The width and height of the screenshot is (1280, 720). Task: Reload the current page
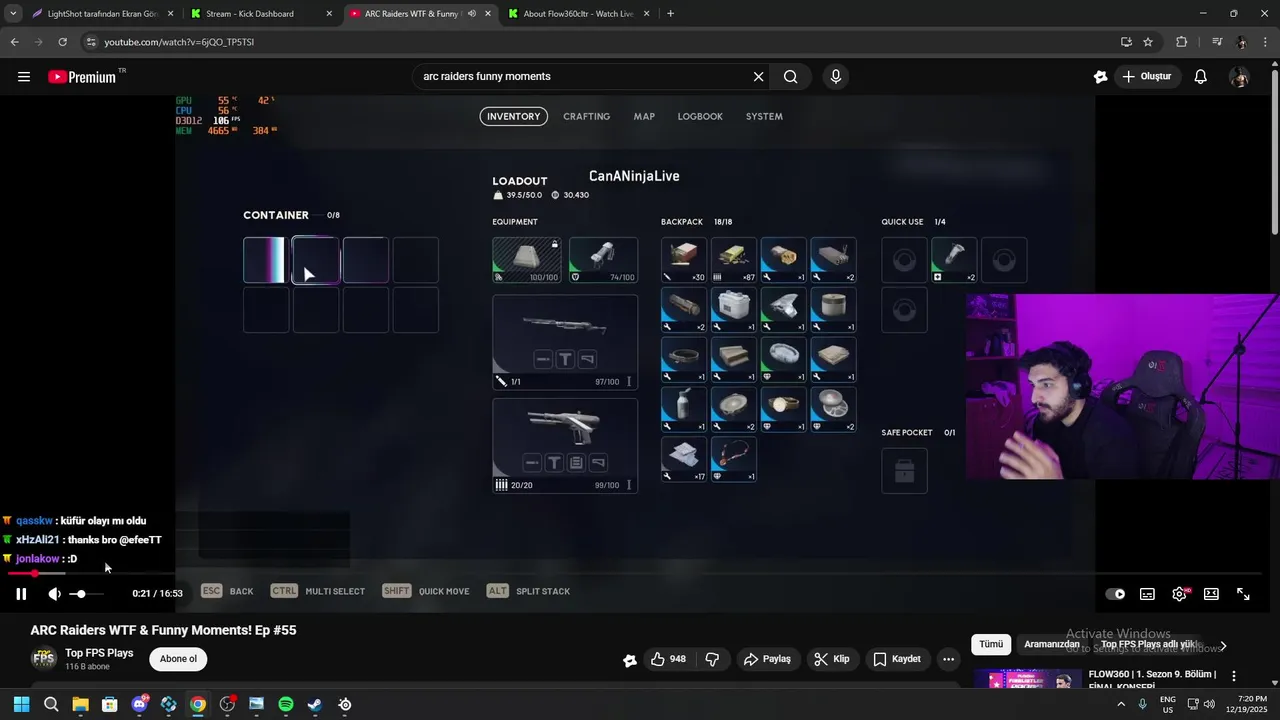(62, 42)
